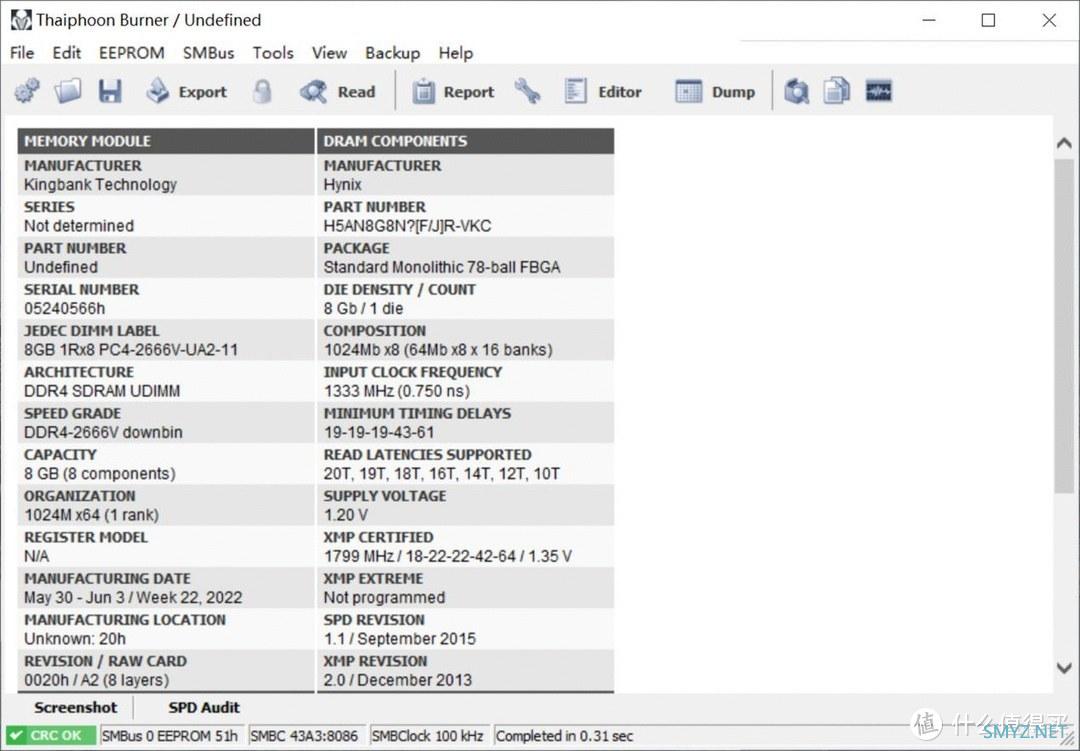Open the Edit menu
The width and height of the screenshot is (1080, 751).
(67, 53)
